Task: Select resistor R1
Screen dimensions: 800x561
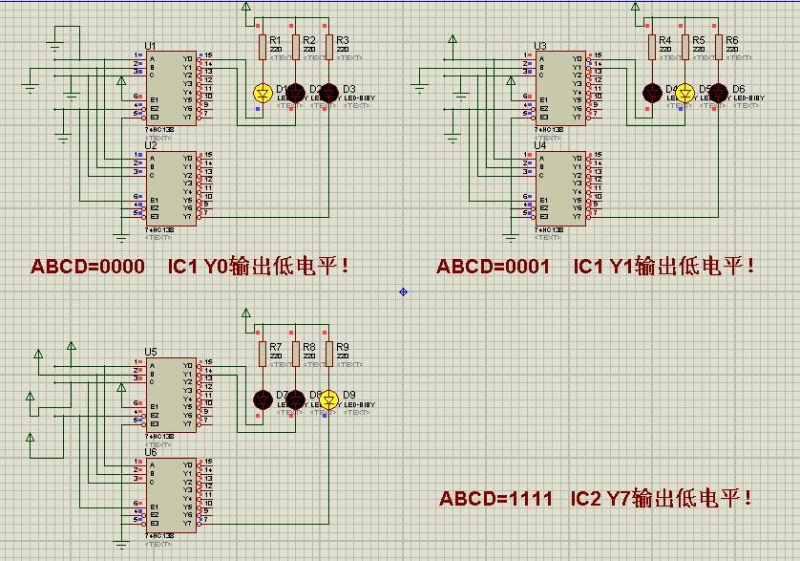Action: point(262,47)
